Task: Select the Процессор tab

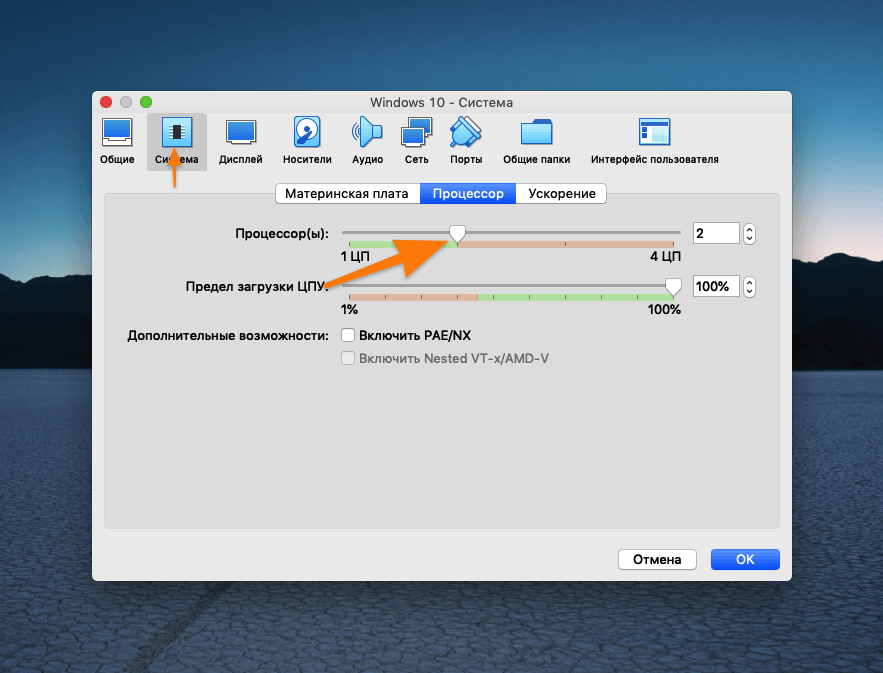Action: [x=468, y=194]
